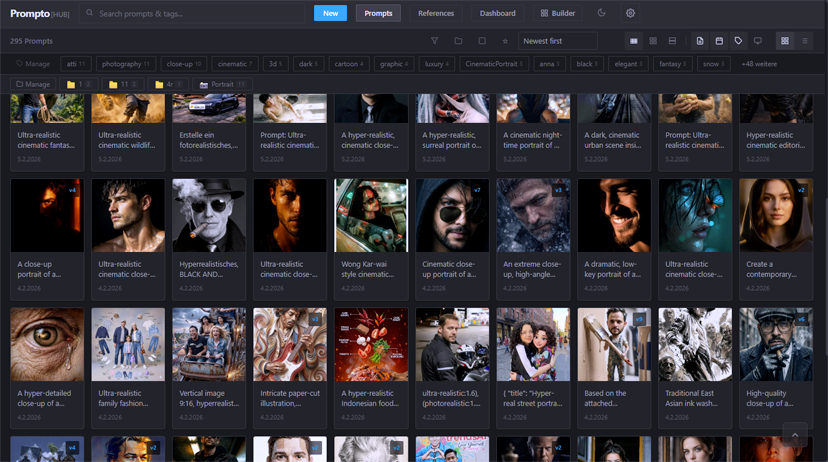
Task: Focus the Search prompts & tags field
Action: [192, 13]
